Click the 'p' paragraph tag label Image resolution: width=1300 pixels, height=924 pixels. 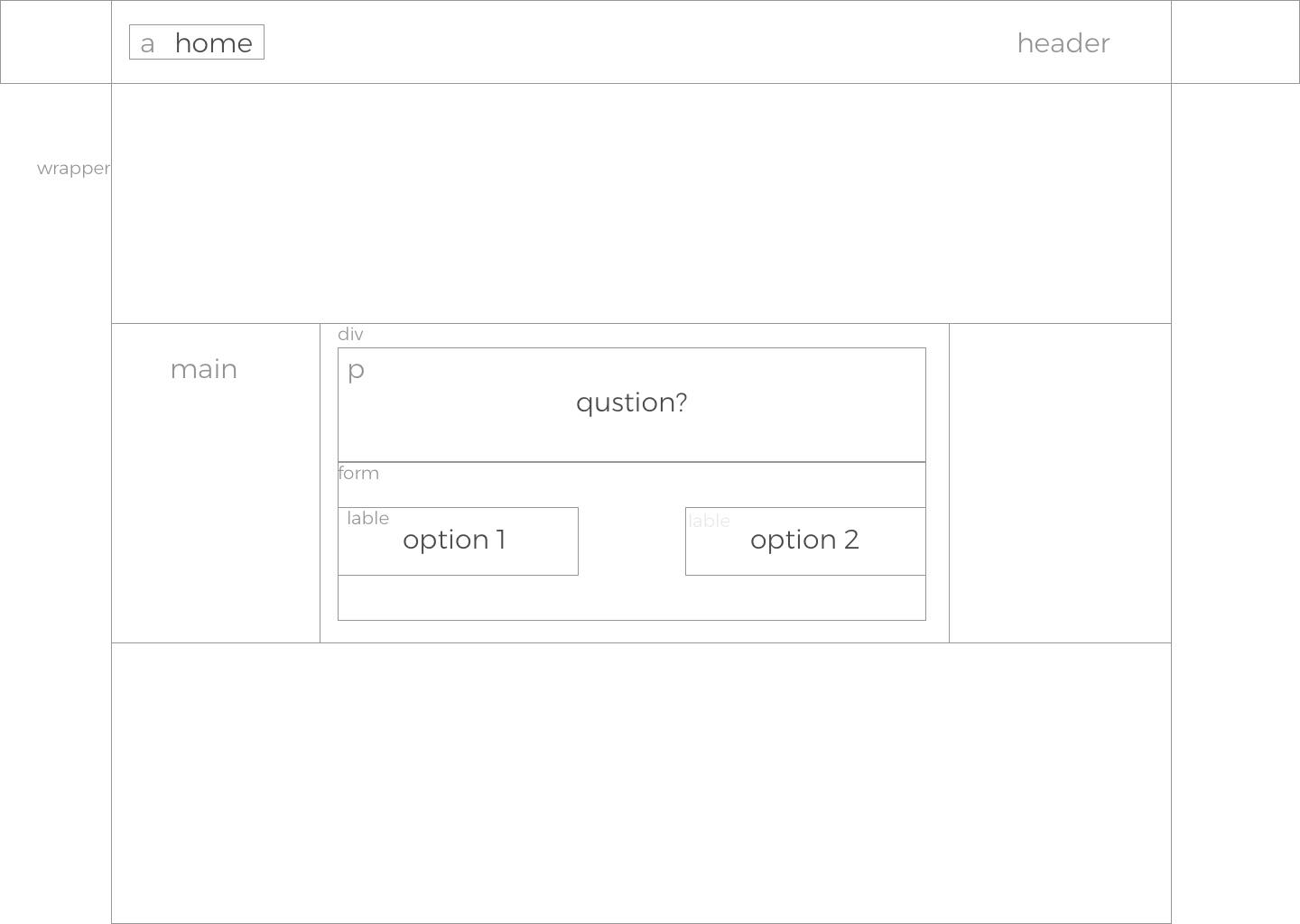pos(356,370)
